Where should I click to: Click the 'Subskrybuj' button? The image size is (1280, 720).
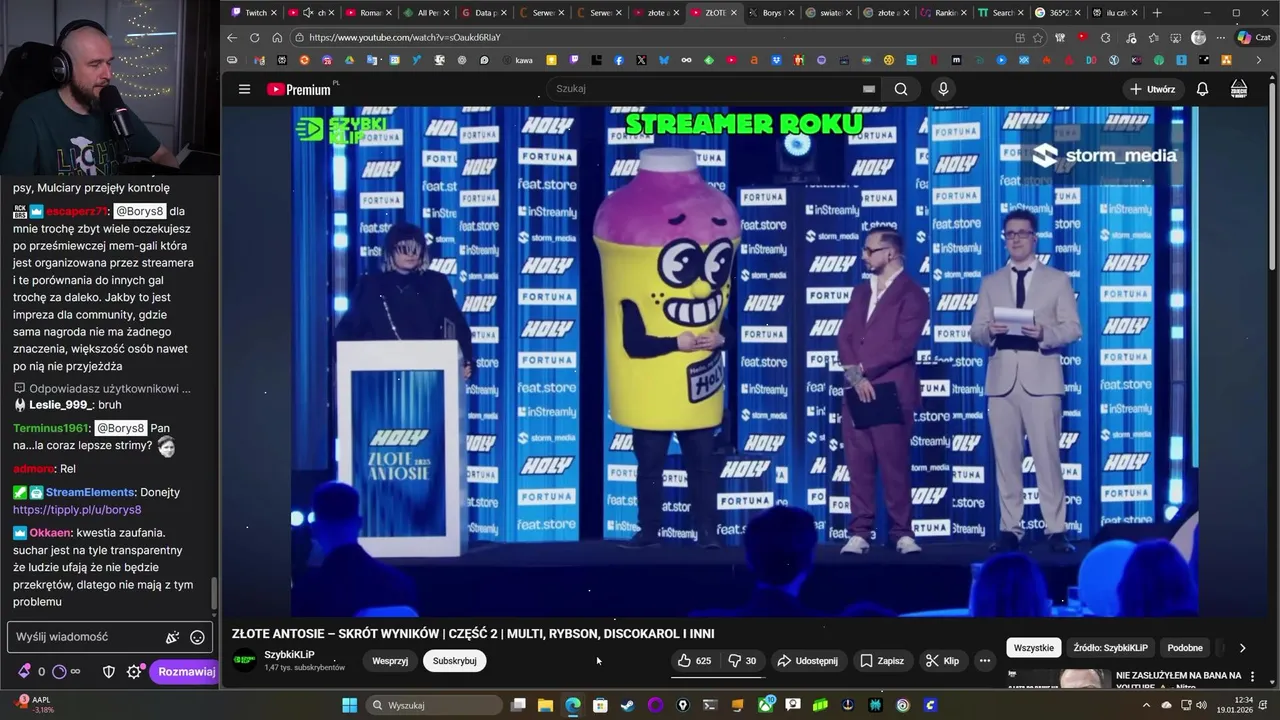point(454,661)
